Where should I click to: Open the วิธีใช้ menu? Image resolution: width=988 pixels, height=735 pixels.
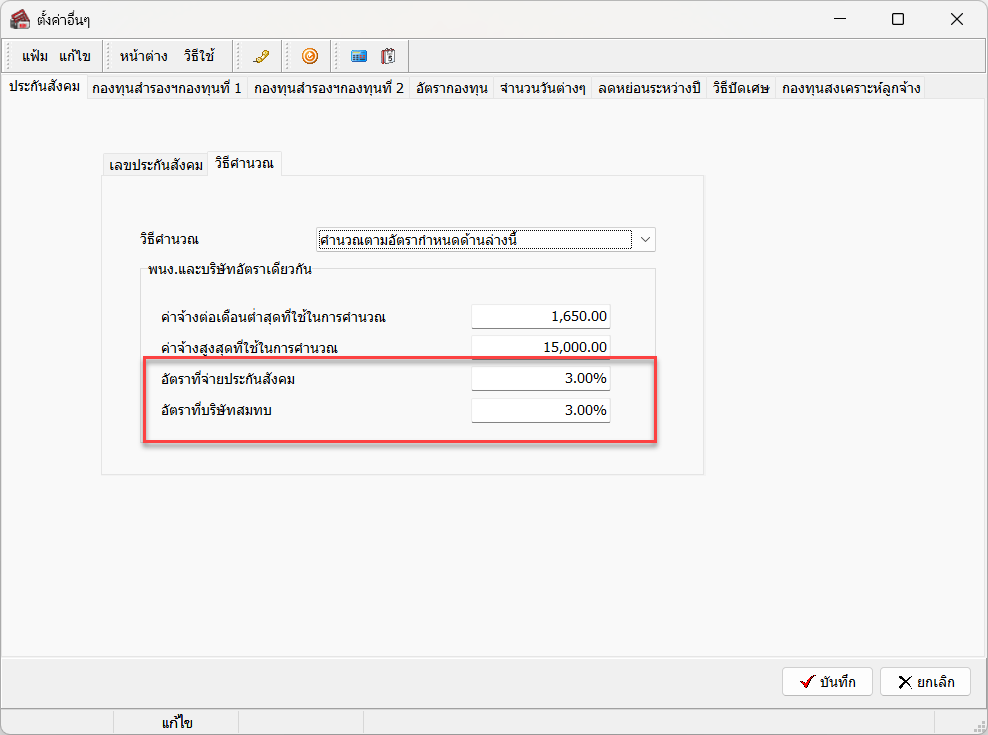[199, 56]
